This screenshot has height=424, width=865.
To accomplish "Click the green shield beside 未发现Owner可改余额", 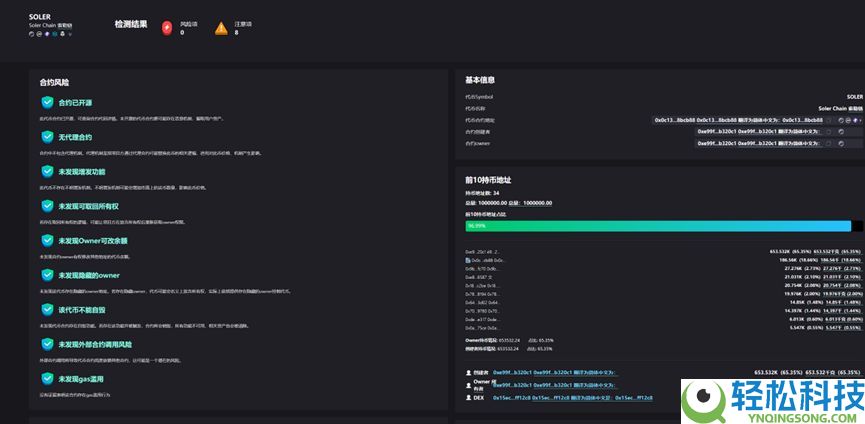I will tap(47, 240).
